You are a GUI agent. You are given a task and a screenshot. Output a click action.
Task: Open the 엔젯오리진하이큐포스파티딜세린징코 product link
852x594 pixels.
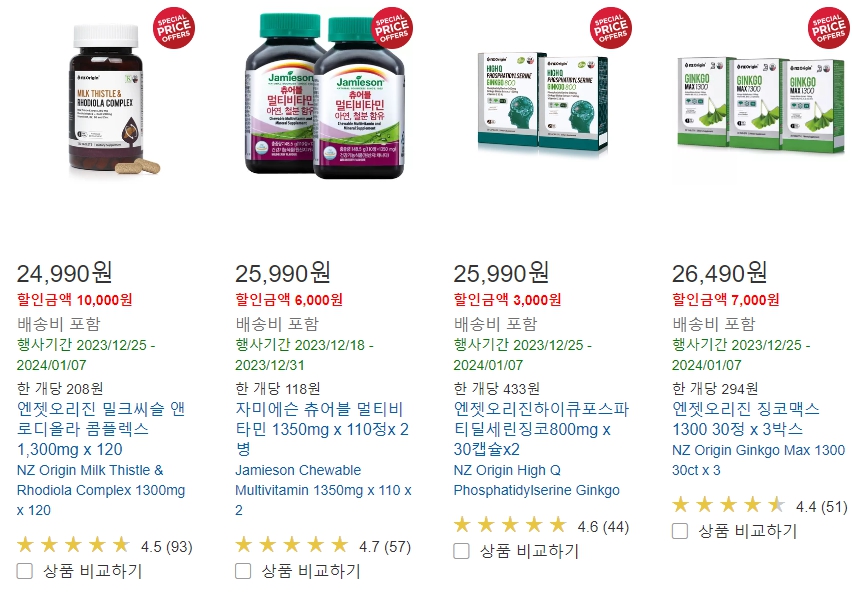tap(541, 429)
